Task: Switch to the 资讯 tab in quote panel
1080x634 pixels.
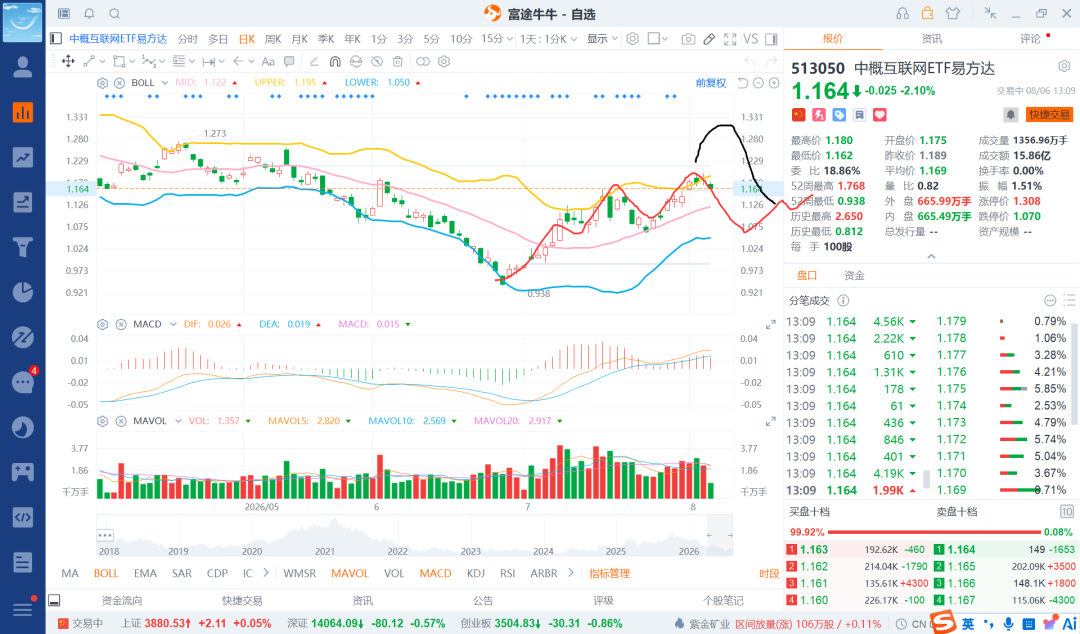Action: coord(931,39)
